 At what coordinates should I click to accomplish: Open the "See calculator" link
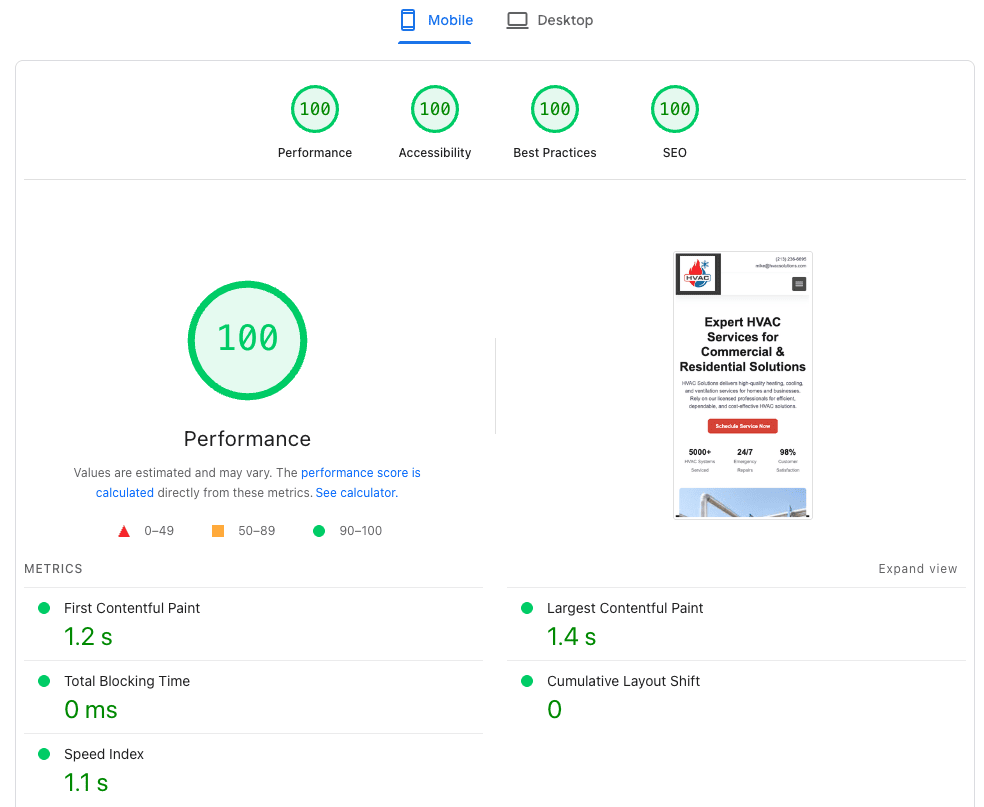[356, 493]
